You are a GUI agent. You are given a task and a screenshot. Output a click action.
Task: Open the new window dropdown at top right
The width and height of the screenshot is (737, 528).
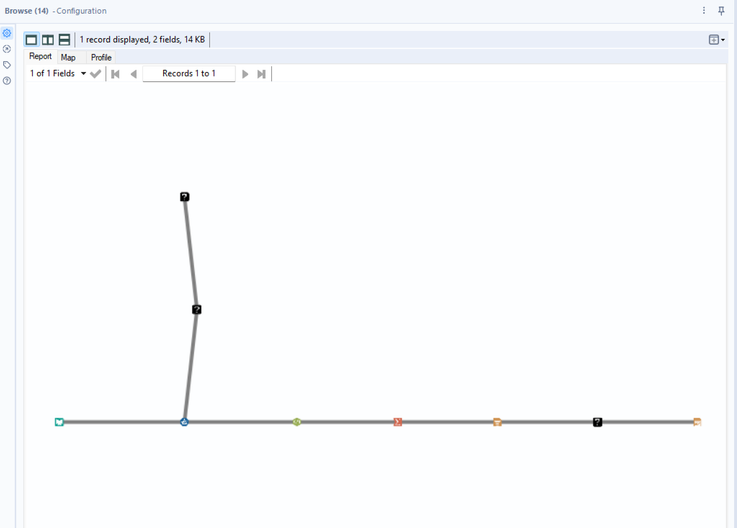(x=717, y=39)
